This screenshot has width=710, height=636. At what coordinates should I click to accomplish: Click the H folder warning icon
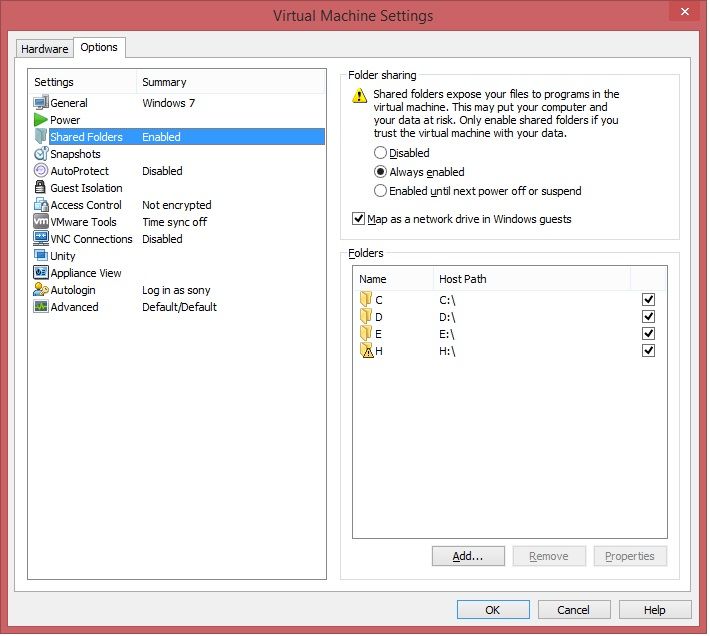click(366, 351)
